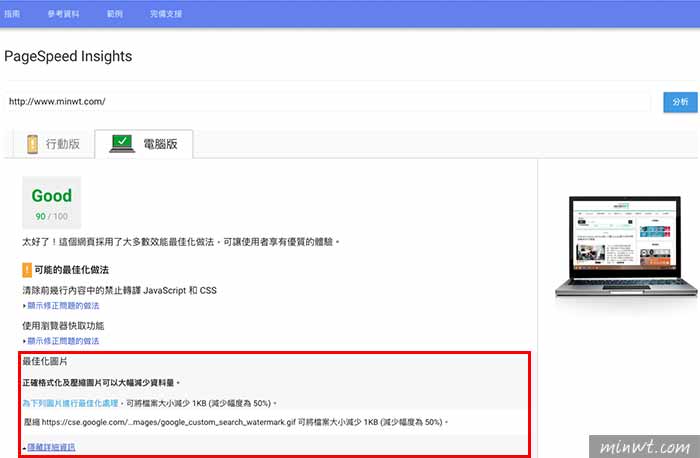700x458 pixels.
Task: Open the 參考資料 menu item
Action: tap(63, 14)
